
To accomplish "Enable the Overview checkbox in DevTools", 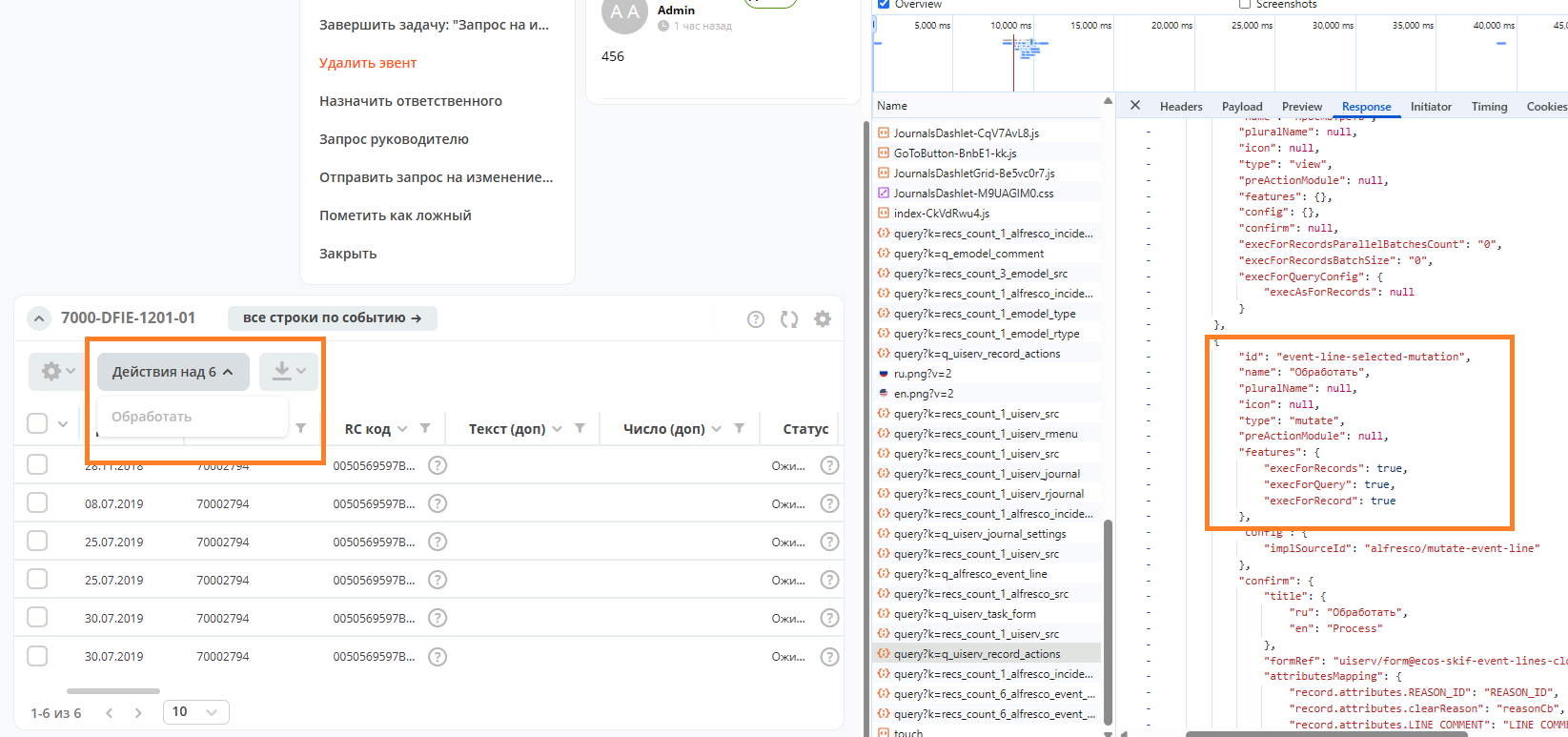I will coord(884,4).
